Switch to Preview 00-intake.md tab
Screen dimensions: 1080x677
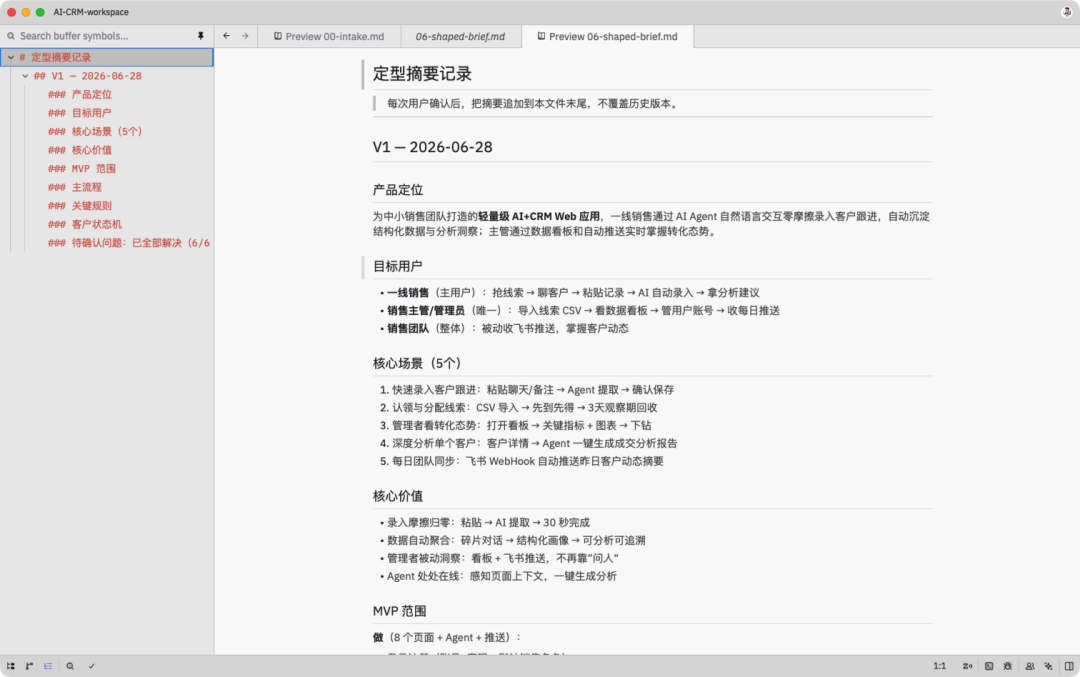[x=329, y=37]
